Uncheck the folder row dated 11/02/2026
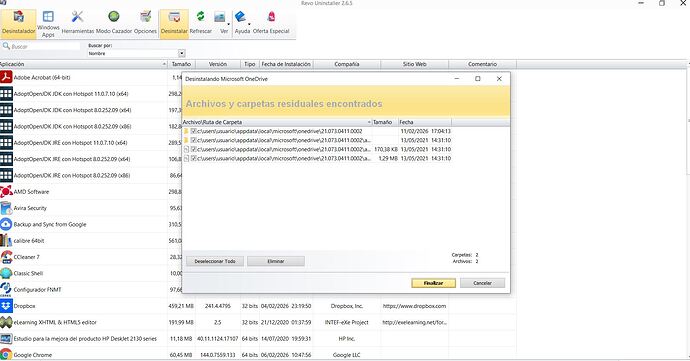The height and width of the screenshot is (361, 690). [194, 131]
